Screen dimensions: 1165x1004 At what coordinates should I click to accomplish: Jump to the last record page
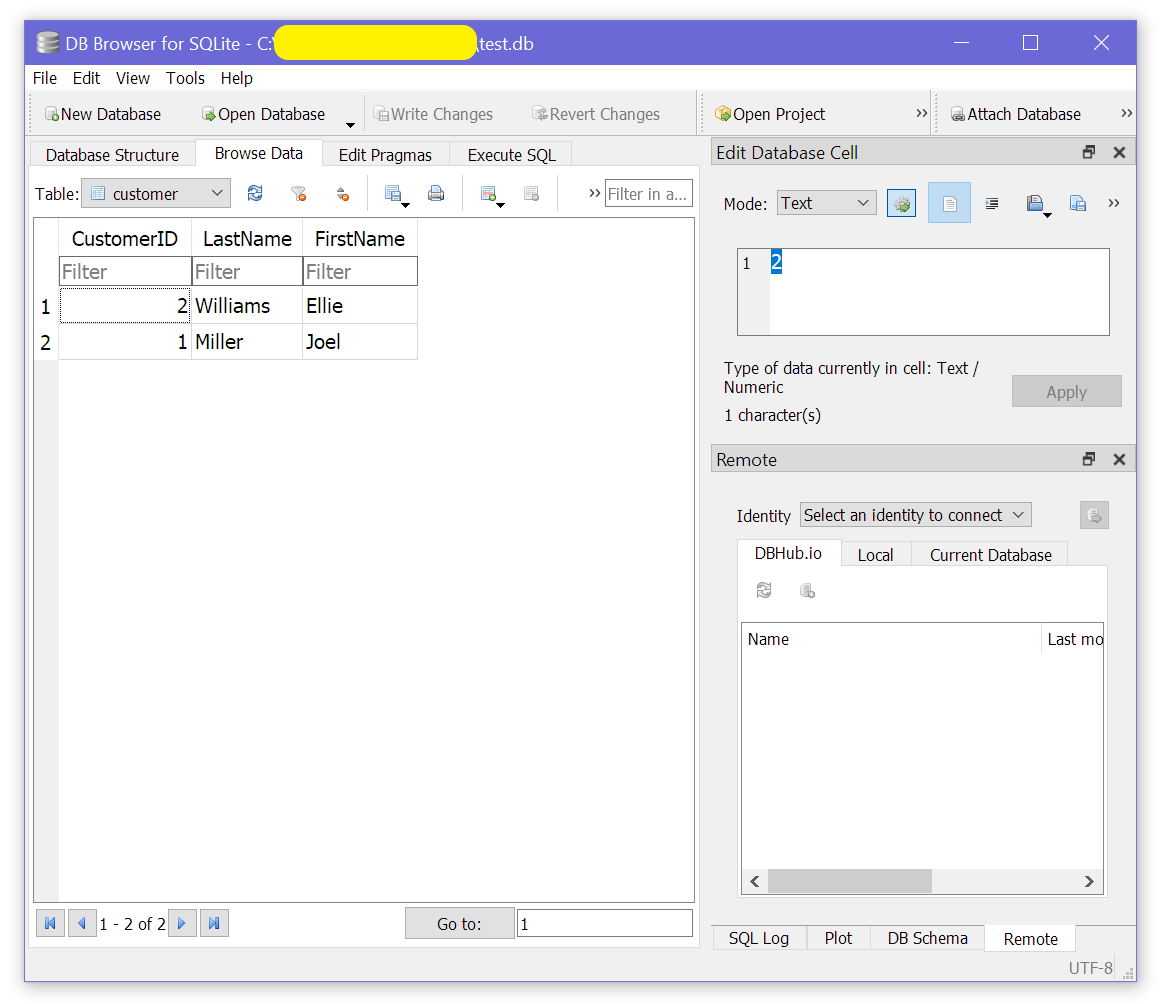pos(214,924)
